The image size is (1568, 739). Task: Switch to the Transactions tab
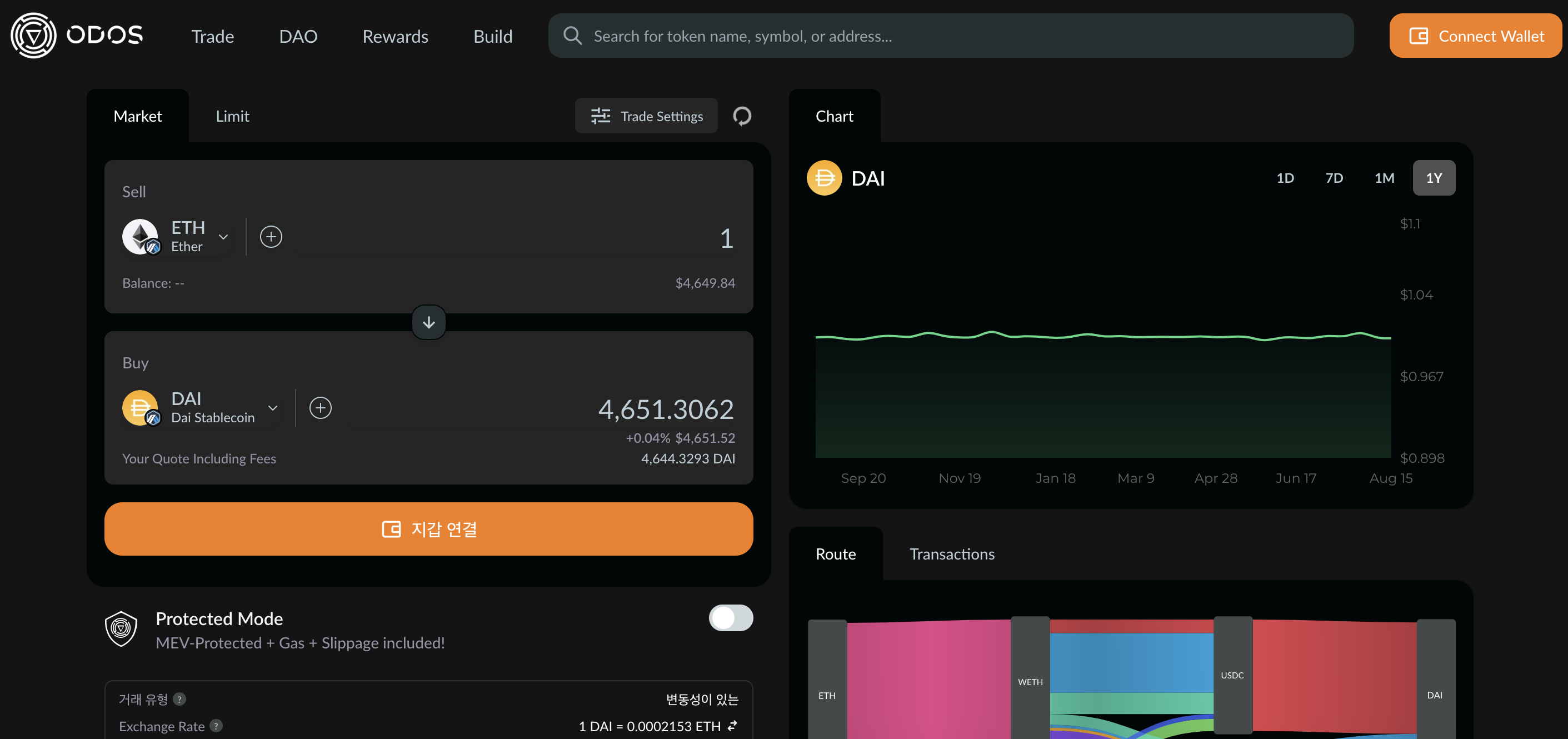point(951,554)
